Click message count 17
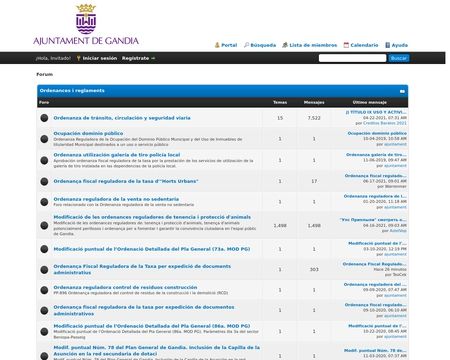This screenshot has width=450, height=360. (314, 181)
